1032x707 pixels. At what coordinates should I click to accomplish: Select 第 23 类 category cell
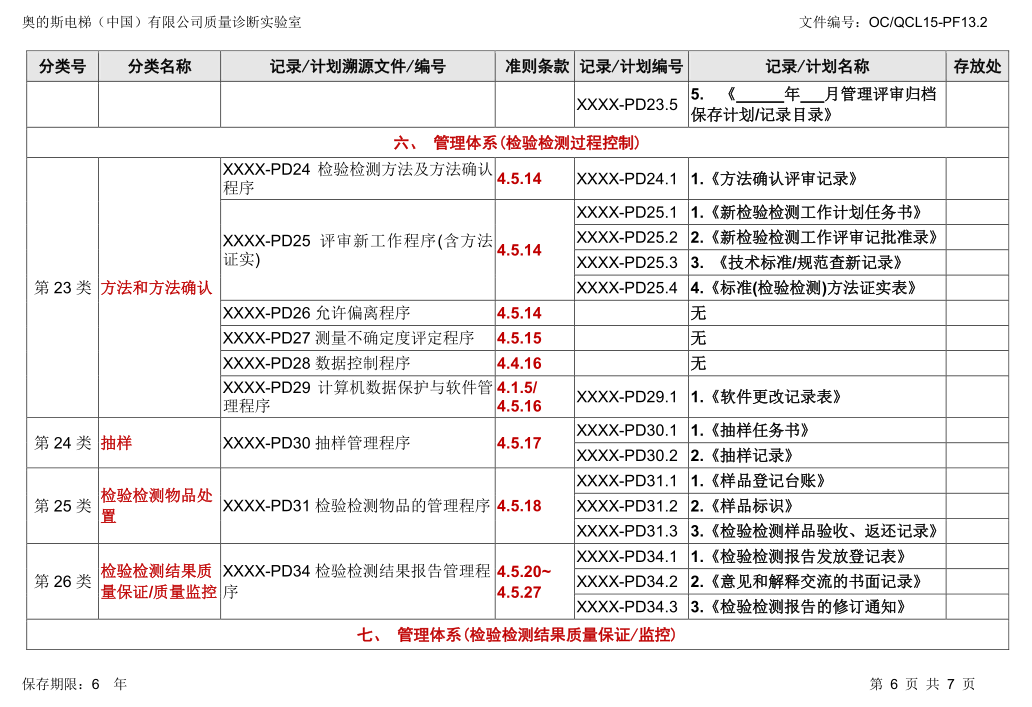coord(63,288)
